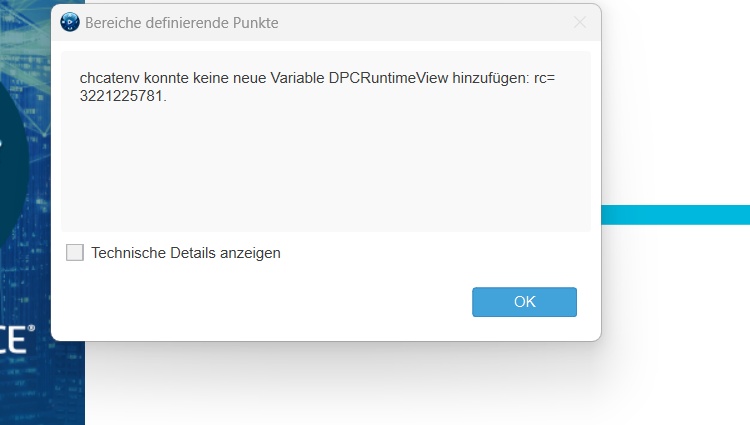Close the Bereiche definierende Punkte dialog

click(580, 22)
